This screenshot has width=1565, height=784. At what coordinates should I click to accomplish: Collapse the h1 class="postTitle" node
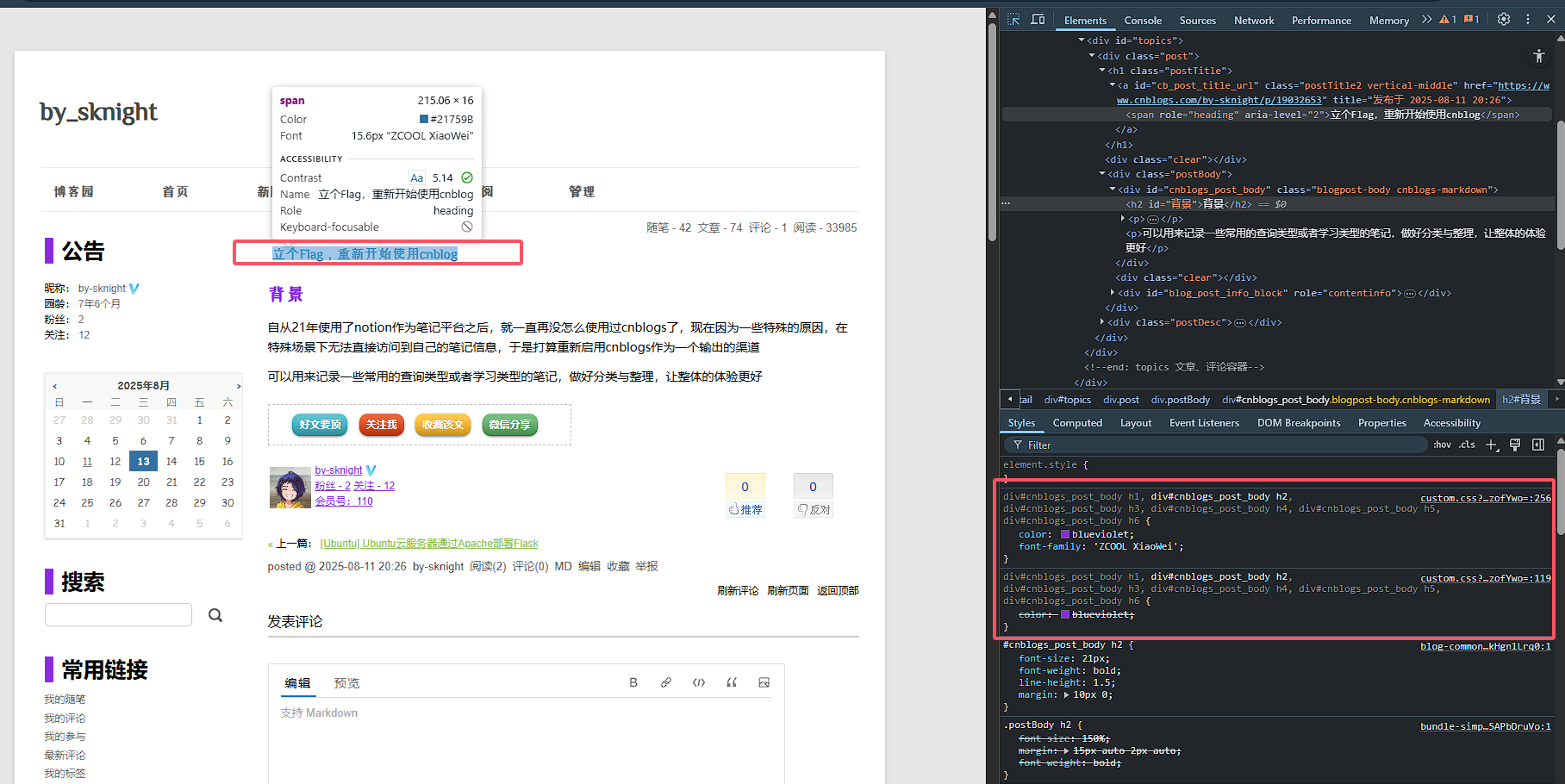click(x=1102, y=71)
